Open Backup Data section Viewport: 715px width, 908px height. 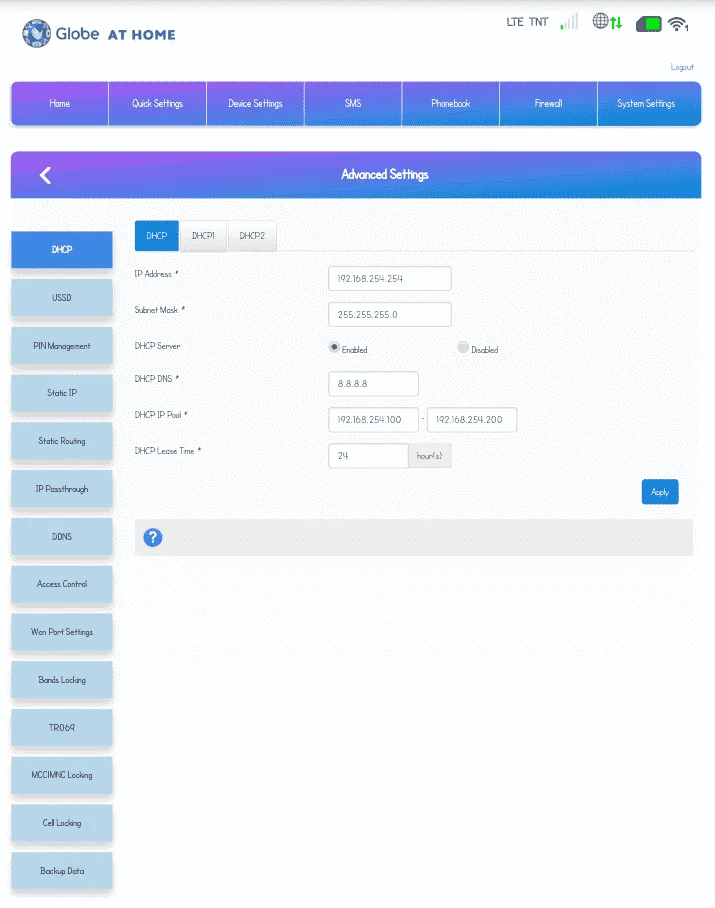point(62,870)
